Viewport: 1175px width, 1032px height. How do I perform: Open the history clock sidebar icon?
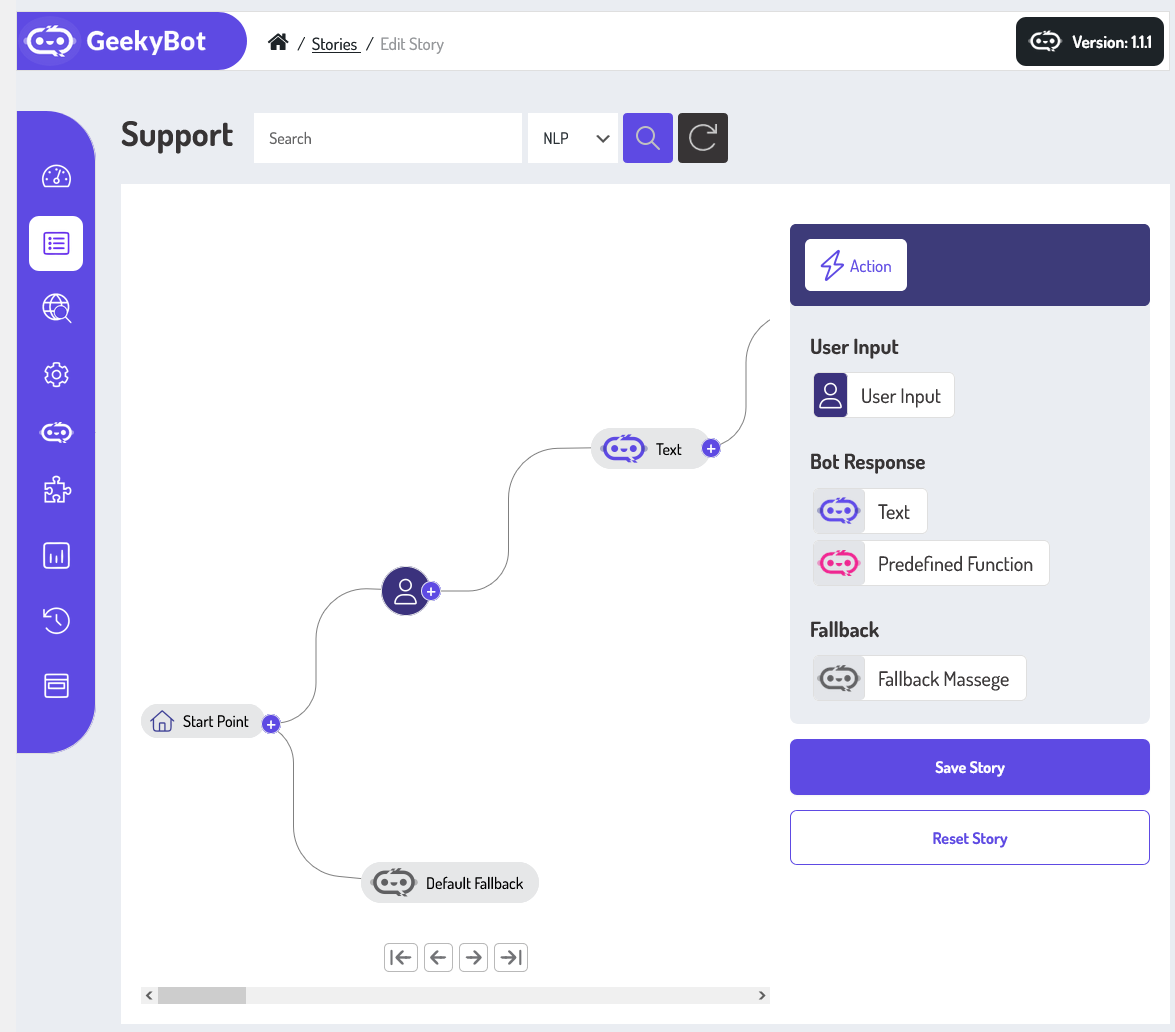[x=56, y=621]
